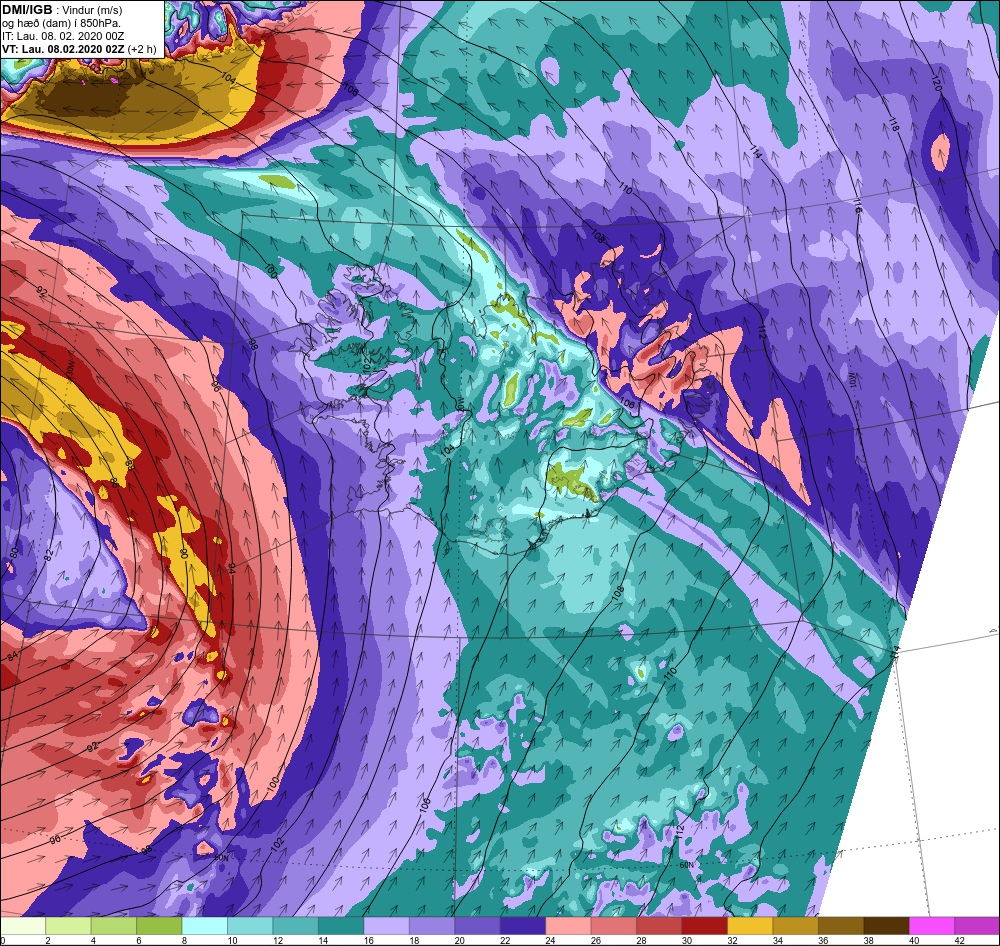1000x946 pixels.
Task: Select the dark teal 14–16 m/s legend swatch
Action: coord(341,926)
